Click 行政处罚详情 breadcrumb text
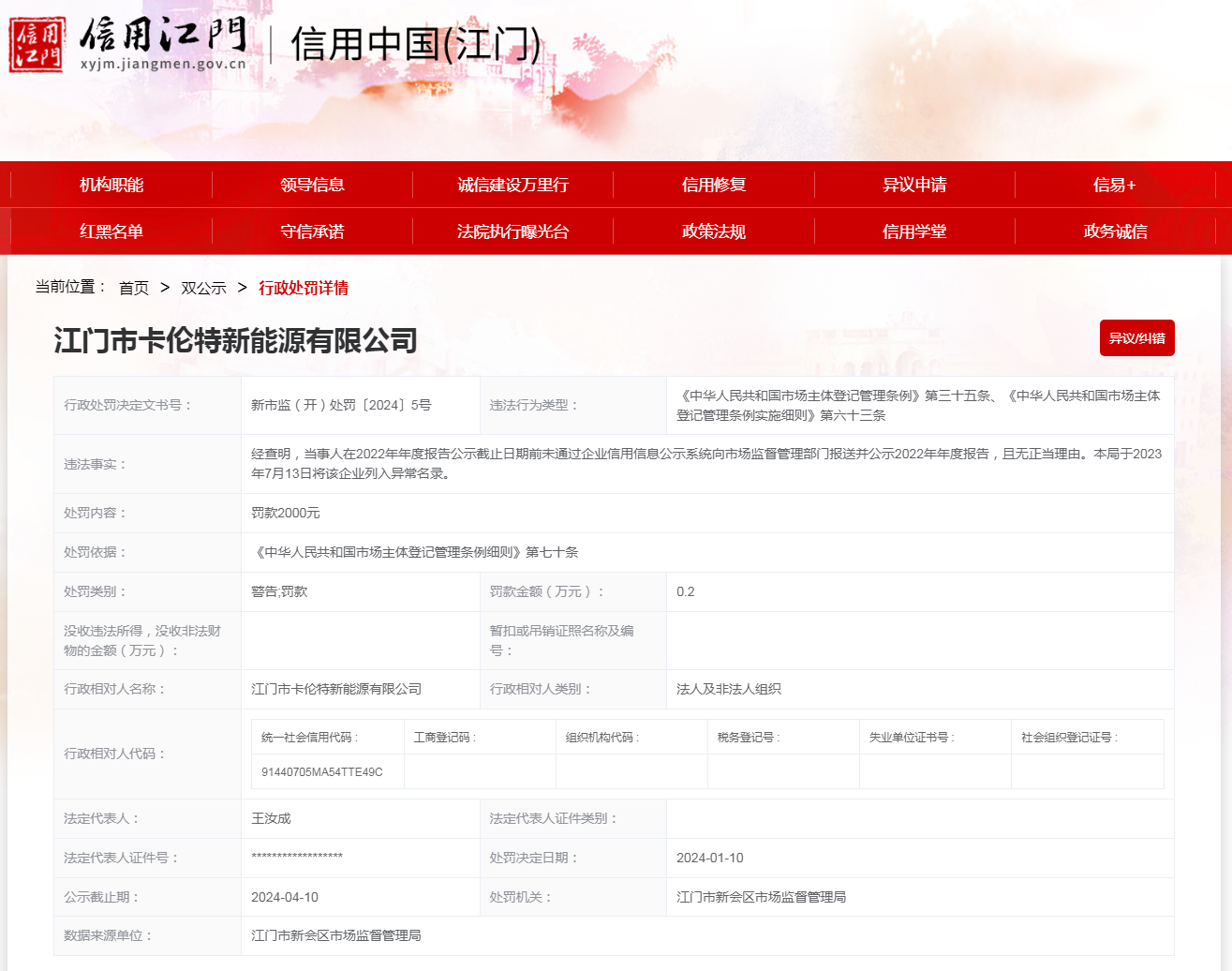Viewport: 1232px width, 971px height. [304, 288]
